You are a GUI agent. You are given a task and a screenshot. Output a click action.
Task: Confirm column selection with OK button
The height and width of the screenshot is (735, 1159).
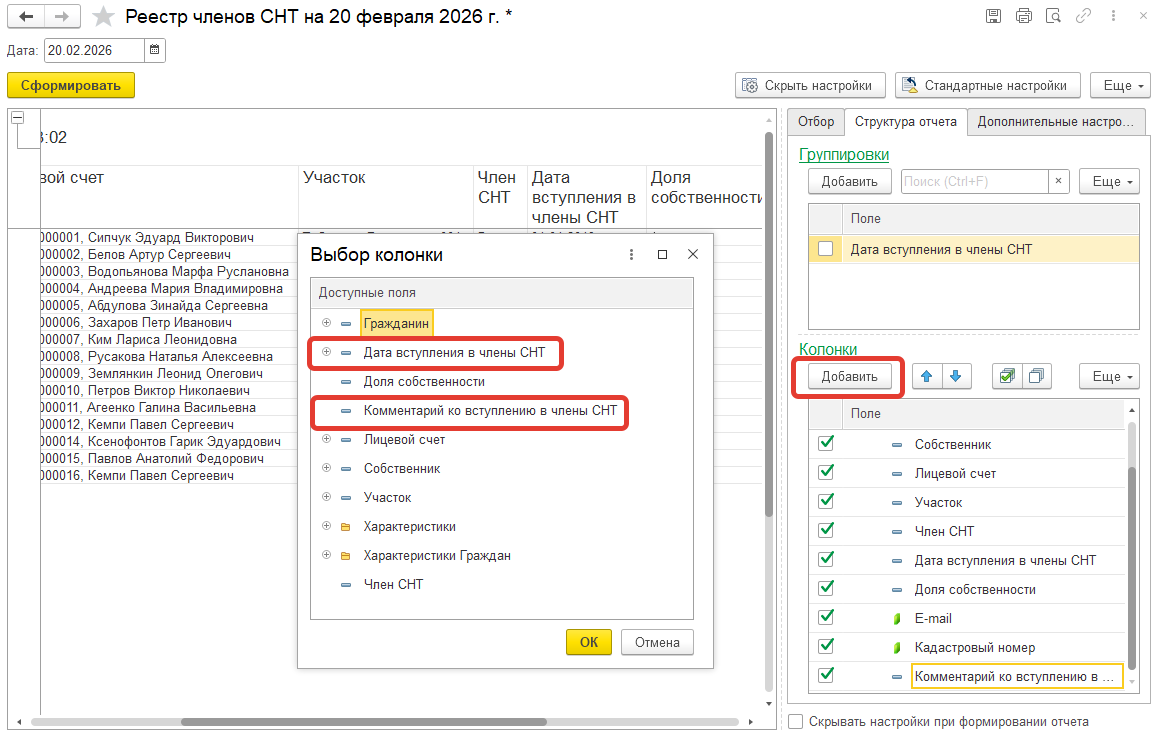click(589, 642)
